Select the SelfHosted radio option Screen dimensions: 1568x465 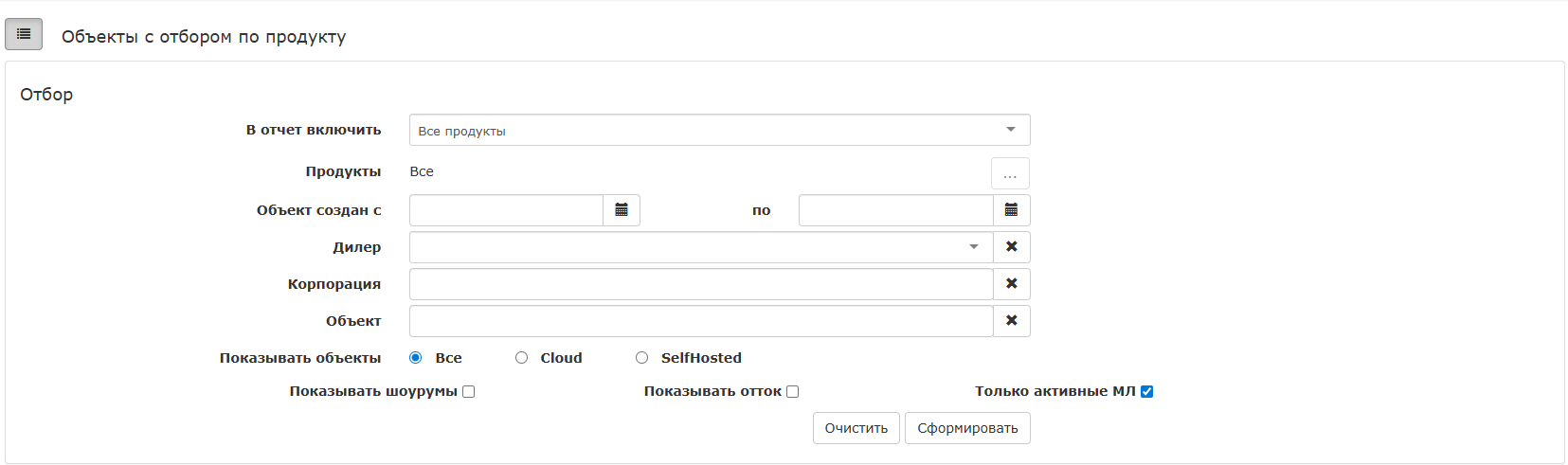pos(642,358)
